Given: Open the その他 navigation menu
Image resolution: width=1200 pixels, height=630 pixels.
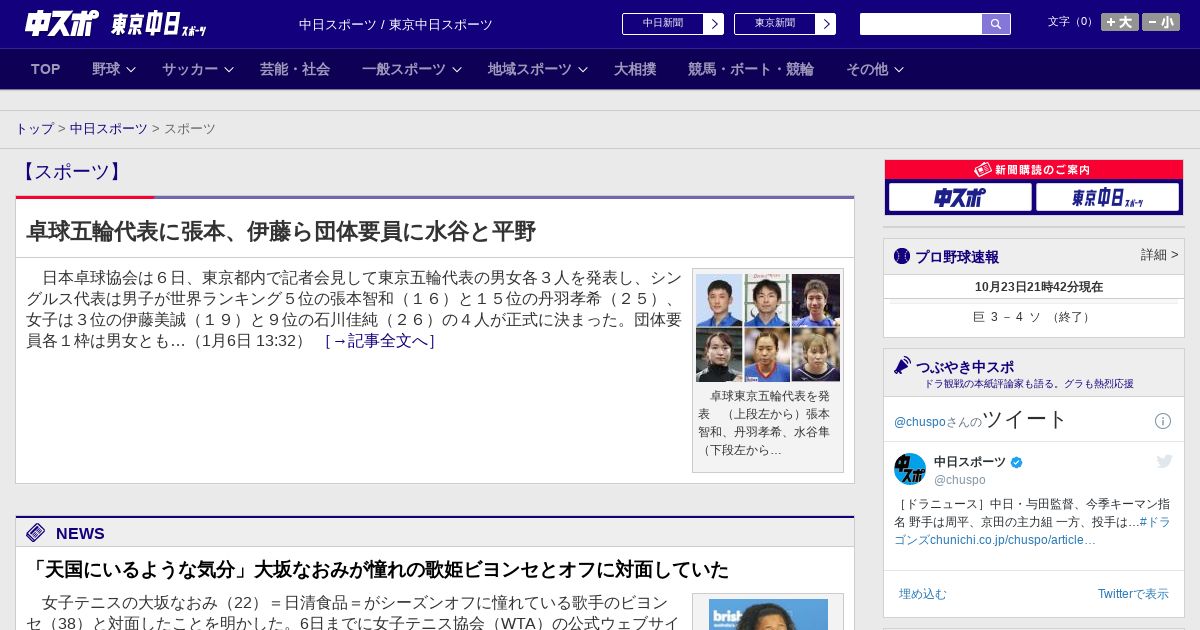Looking at the screenshot, I should [867, 69].
